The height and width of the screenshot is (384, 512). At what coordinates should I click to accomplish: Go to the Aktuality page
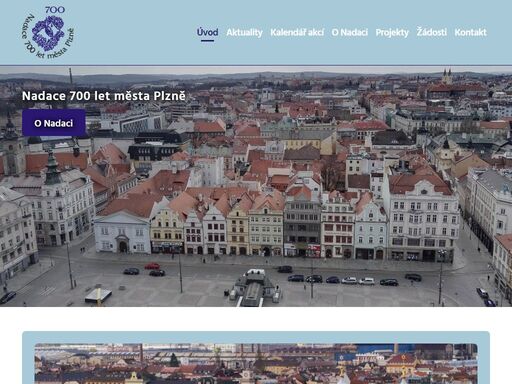[x=244, y=32]
